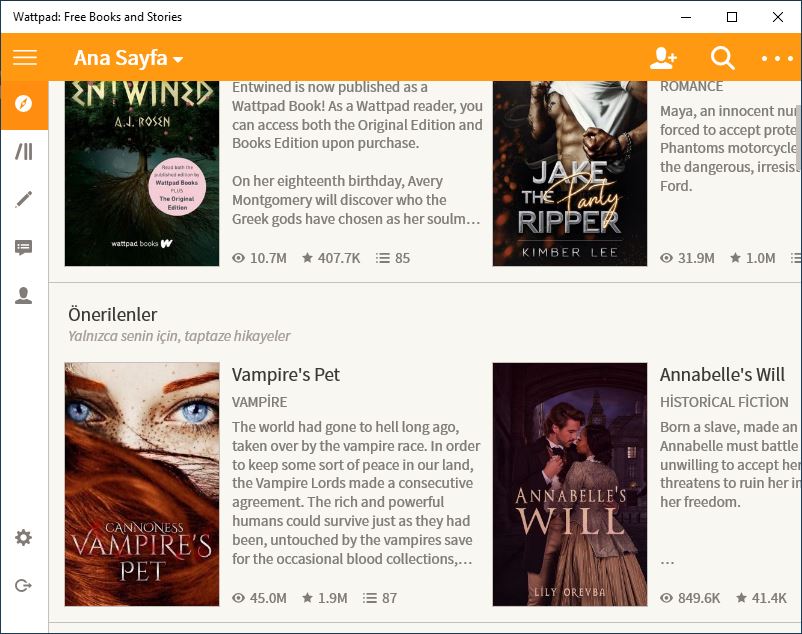The height and width of the screenshot is (634, 802).
Task: Click the Vampire's Pet 45.0M reads
Action: 259,598
